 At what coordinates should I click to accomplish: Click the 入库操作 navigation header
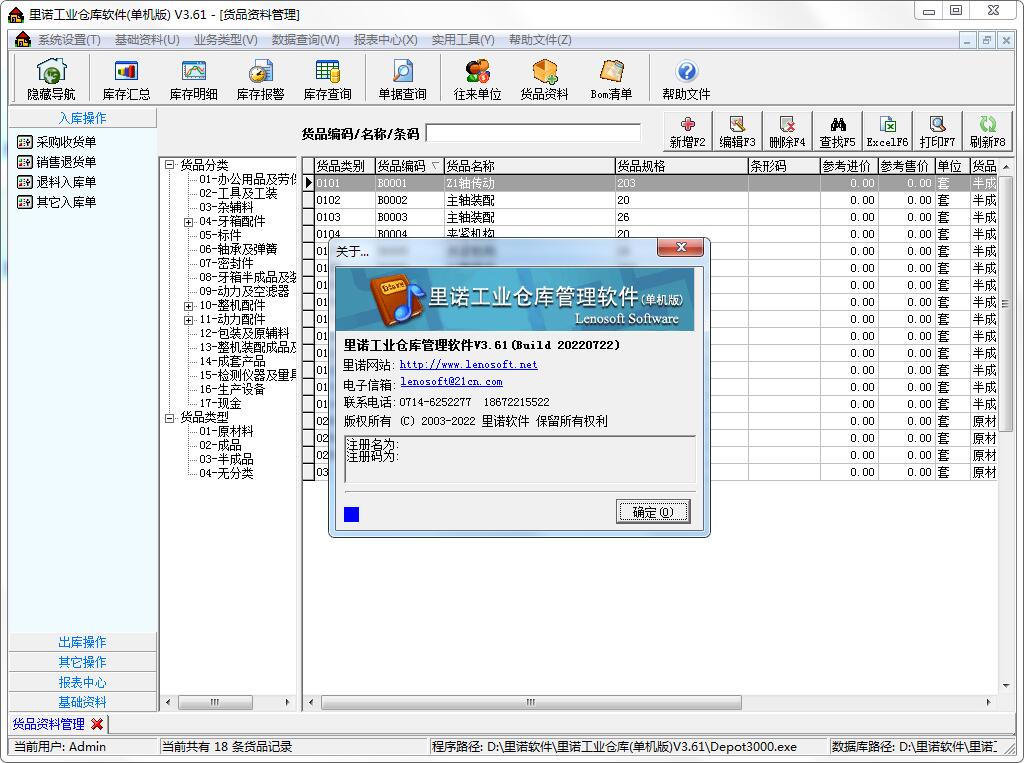pyautogui.click(x=82, y=118)
